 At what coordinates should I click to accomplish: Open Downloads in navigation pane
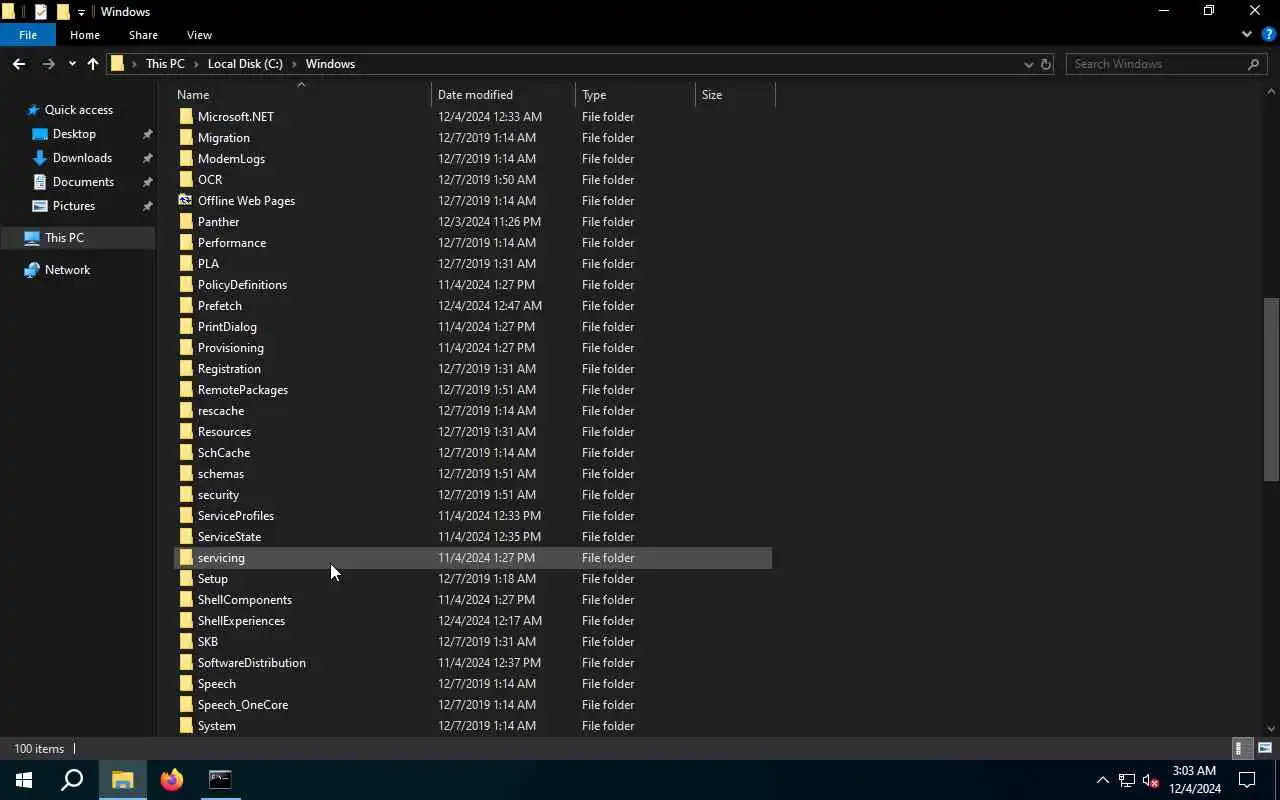pos(82,158)
